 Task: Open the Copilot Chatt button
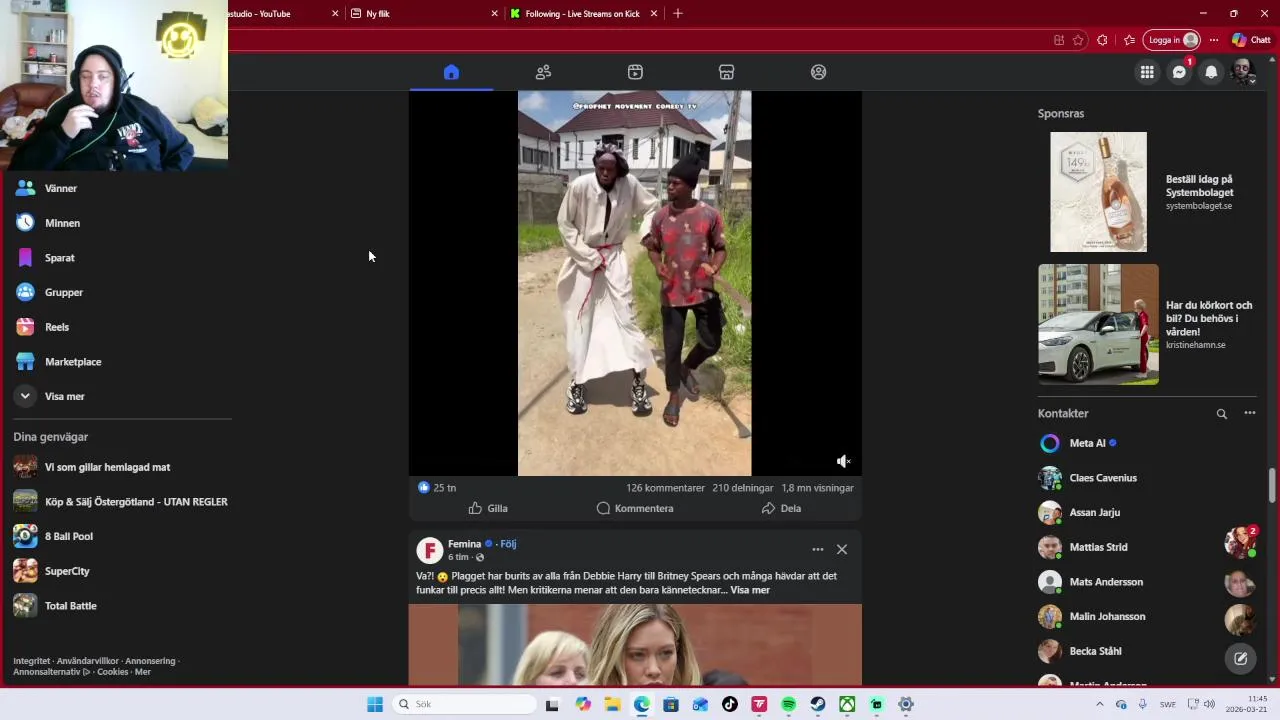[x=1251, y=40]
